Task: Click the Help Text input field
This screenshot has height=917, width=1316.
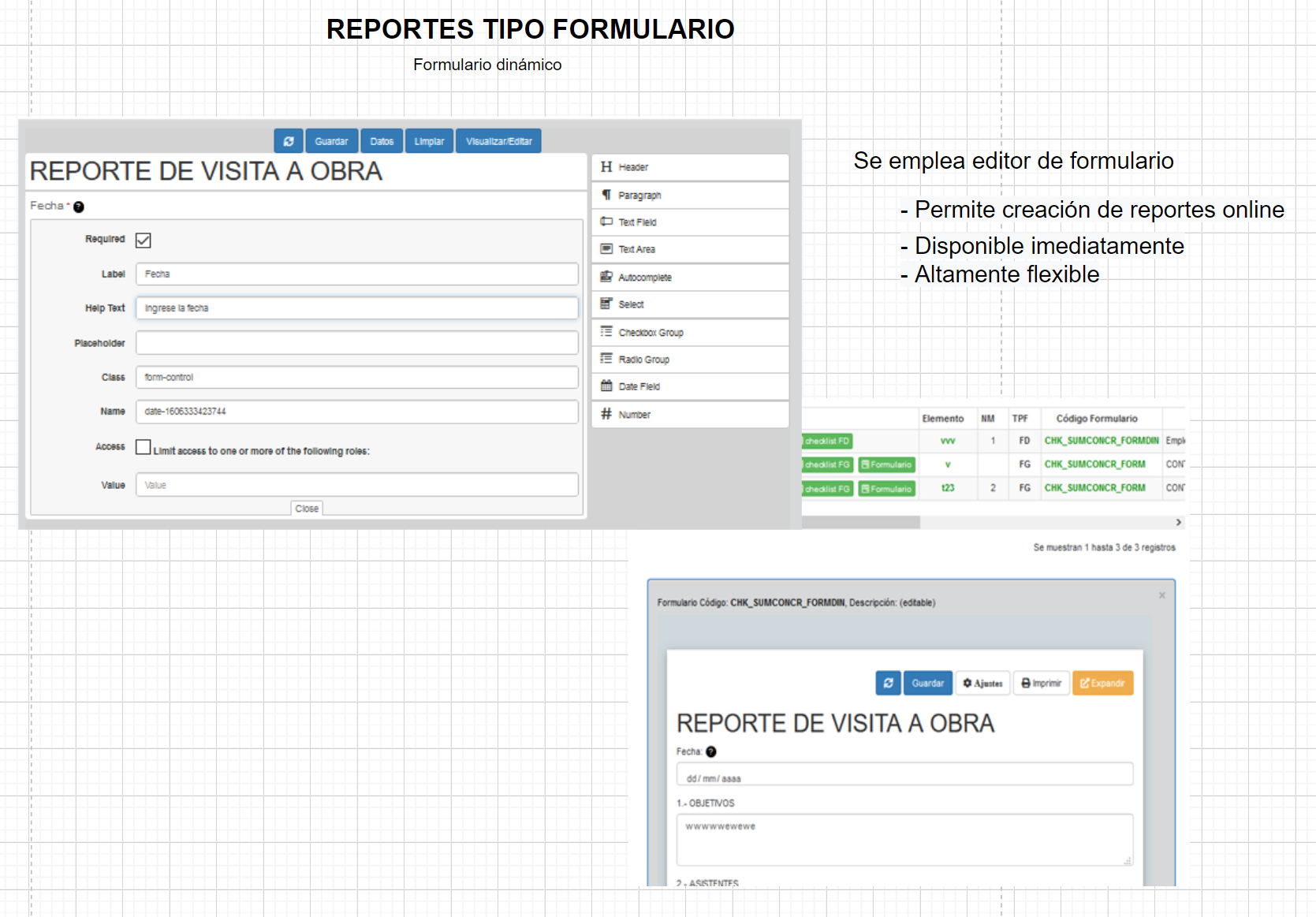Action: 356,308
